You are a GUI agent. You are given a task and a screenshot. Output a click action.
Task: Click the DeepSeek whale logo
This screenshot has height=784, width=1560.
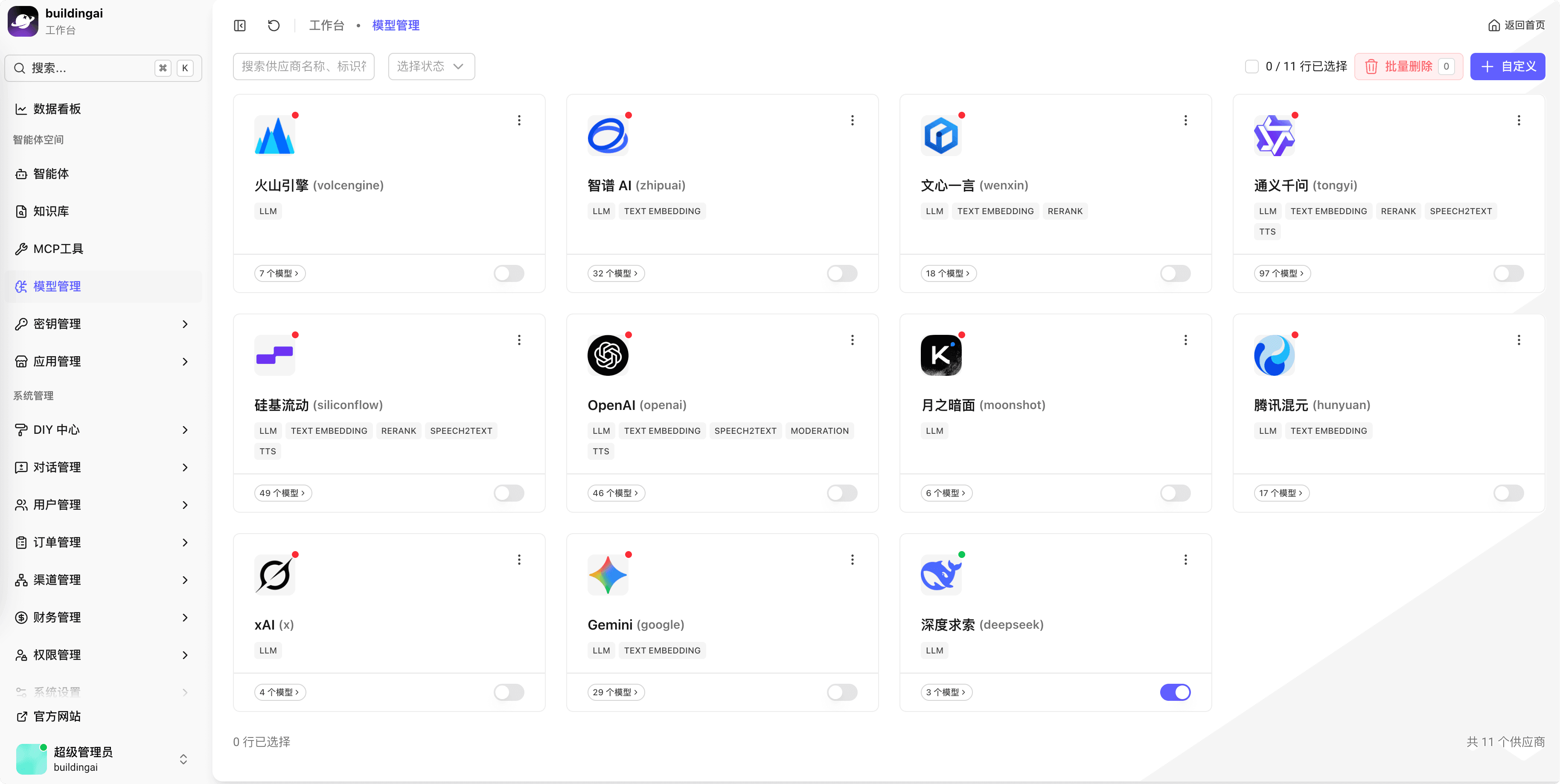(940, 575)
